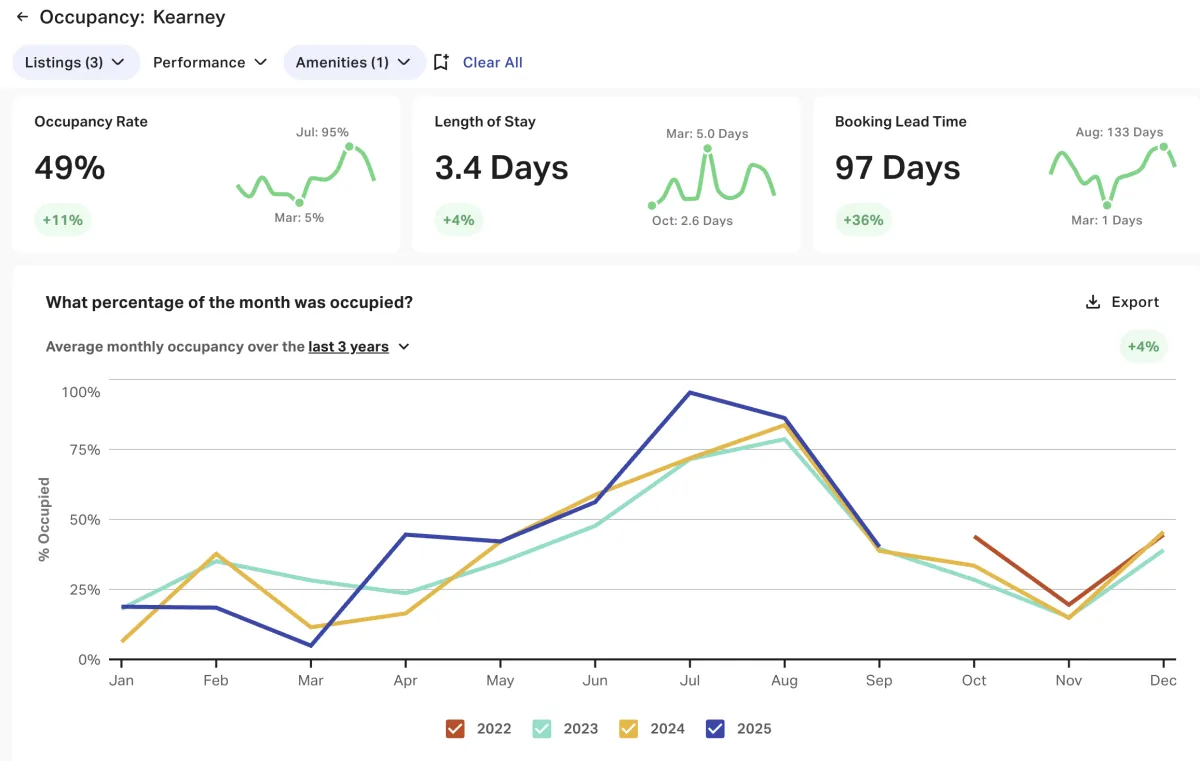The width and height of the screenshot is (1200, 761).
Task: Uncheck the 2022 legend checkbox
Action: click(x=455, y=729)
